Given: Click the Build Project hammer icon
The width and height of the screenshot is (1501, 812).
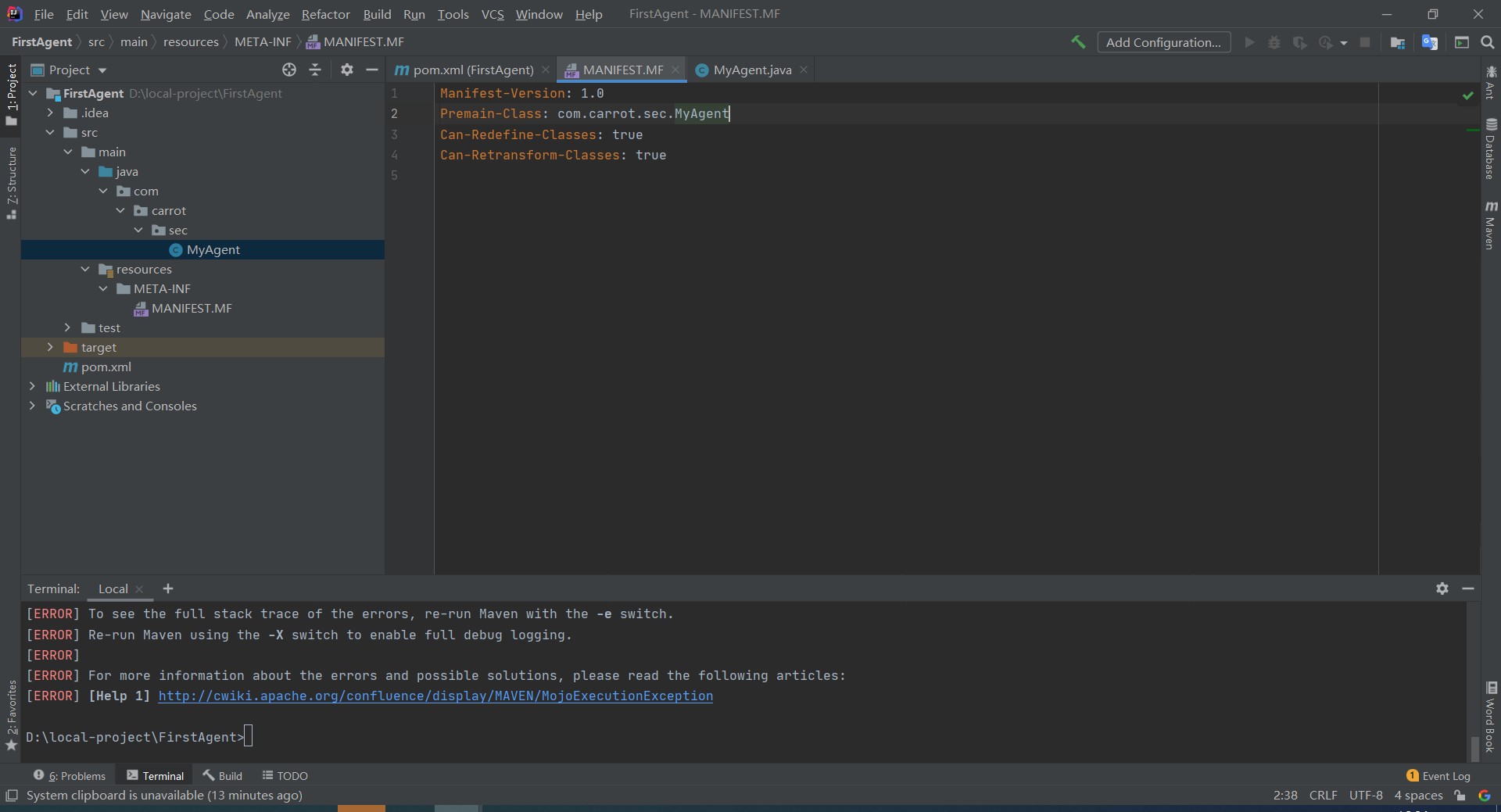Looking at the screenshot, I should click(1078, 42).
